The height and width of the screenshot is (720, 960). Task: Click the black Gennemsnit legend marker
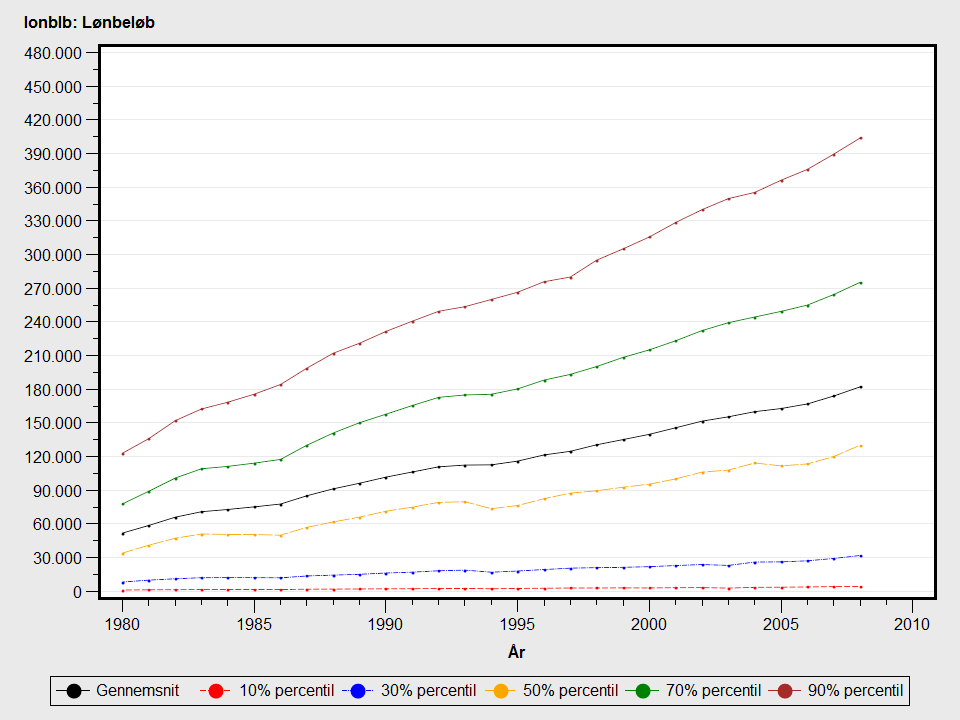(x=73, y=691)
